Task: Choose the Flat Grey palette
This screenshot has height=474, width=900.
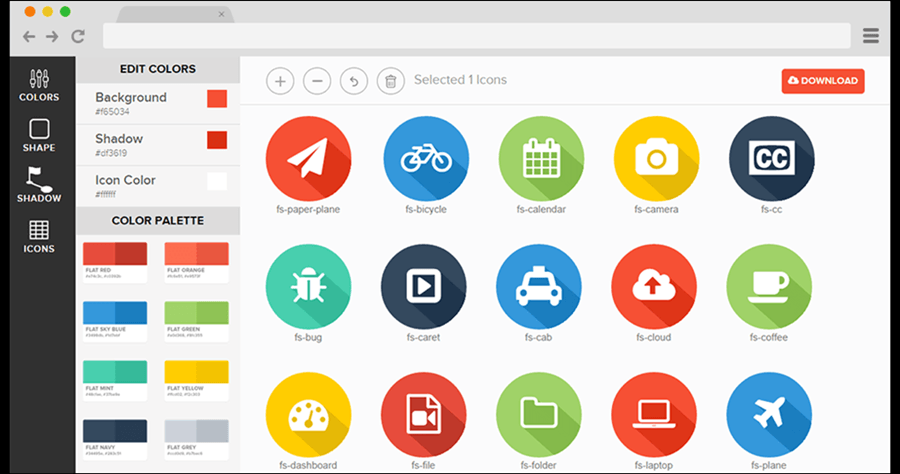Action: 196,440
